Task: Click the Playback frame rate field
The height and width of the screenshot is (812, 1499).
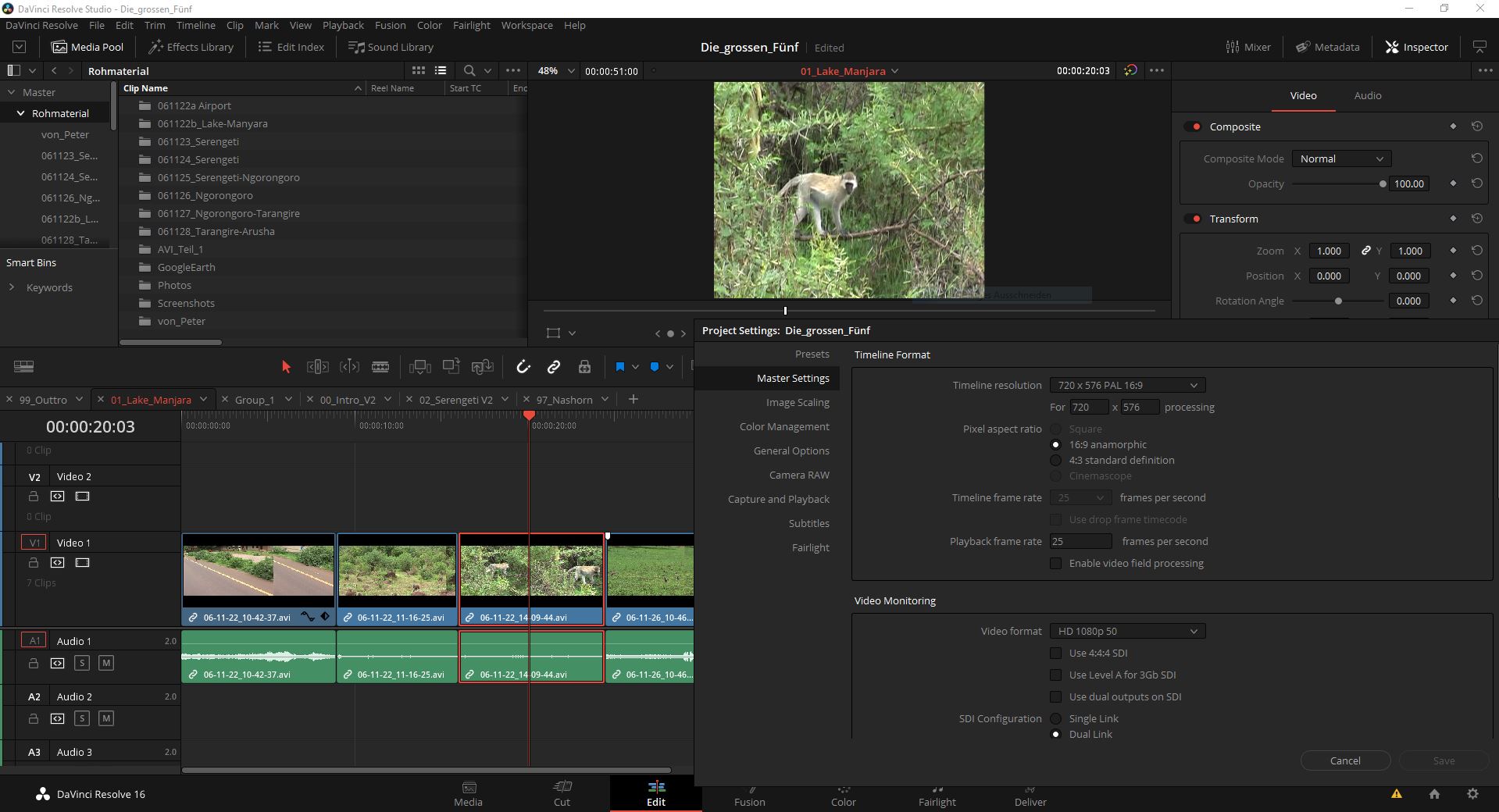Action: tap(1080, 541)
